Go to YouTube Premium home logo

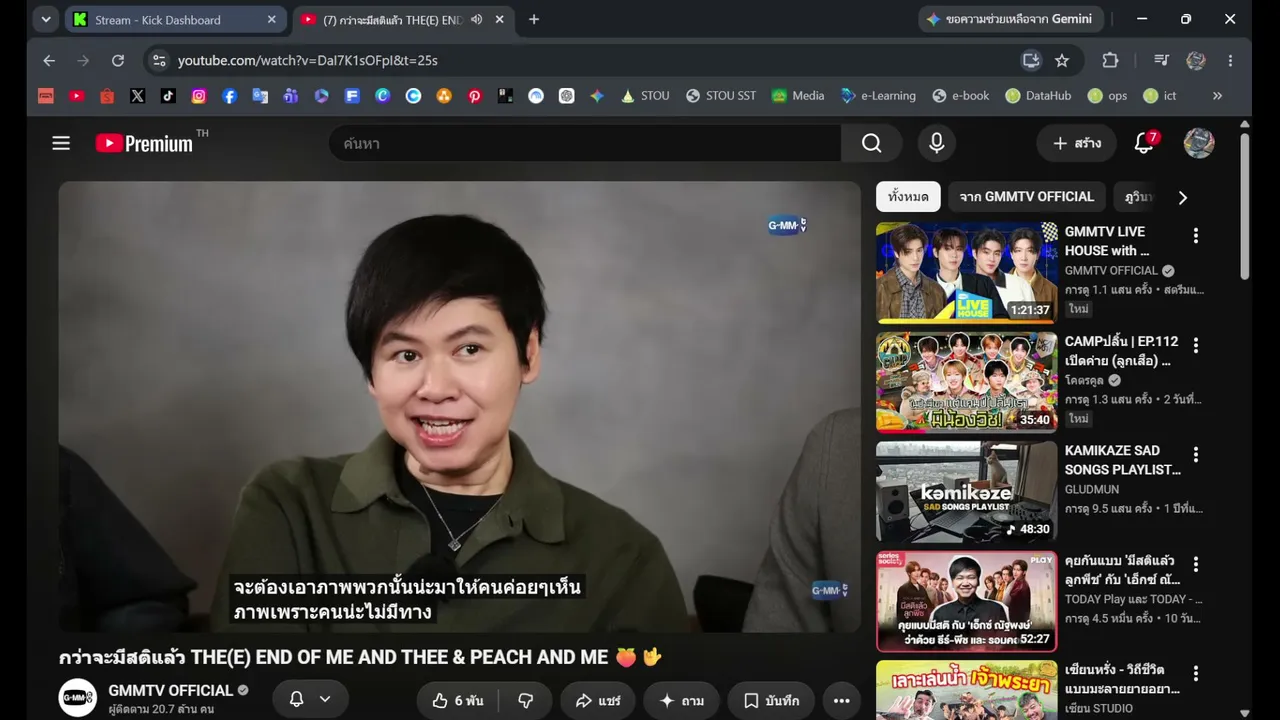(145, 143)
